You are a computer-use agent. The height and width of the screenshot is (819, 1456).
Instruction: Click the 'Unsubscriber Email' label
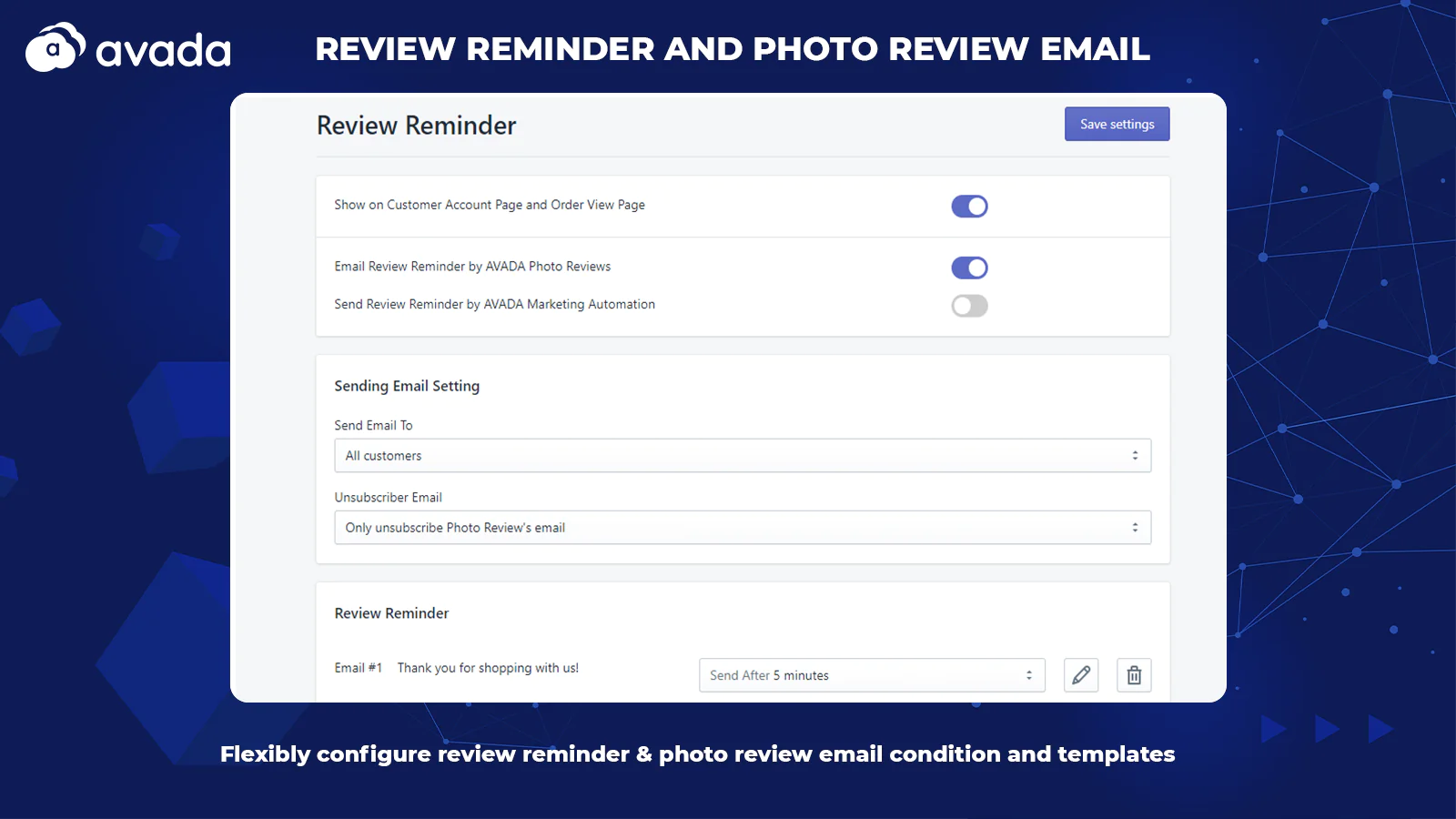(388, 497)
